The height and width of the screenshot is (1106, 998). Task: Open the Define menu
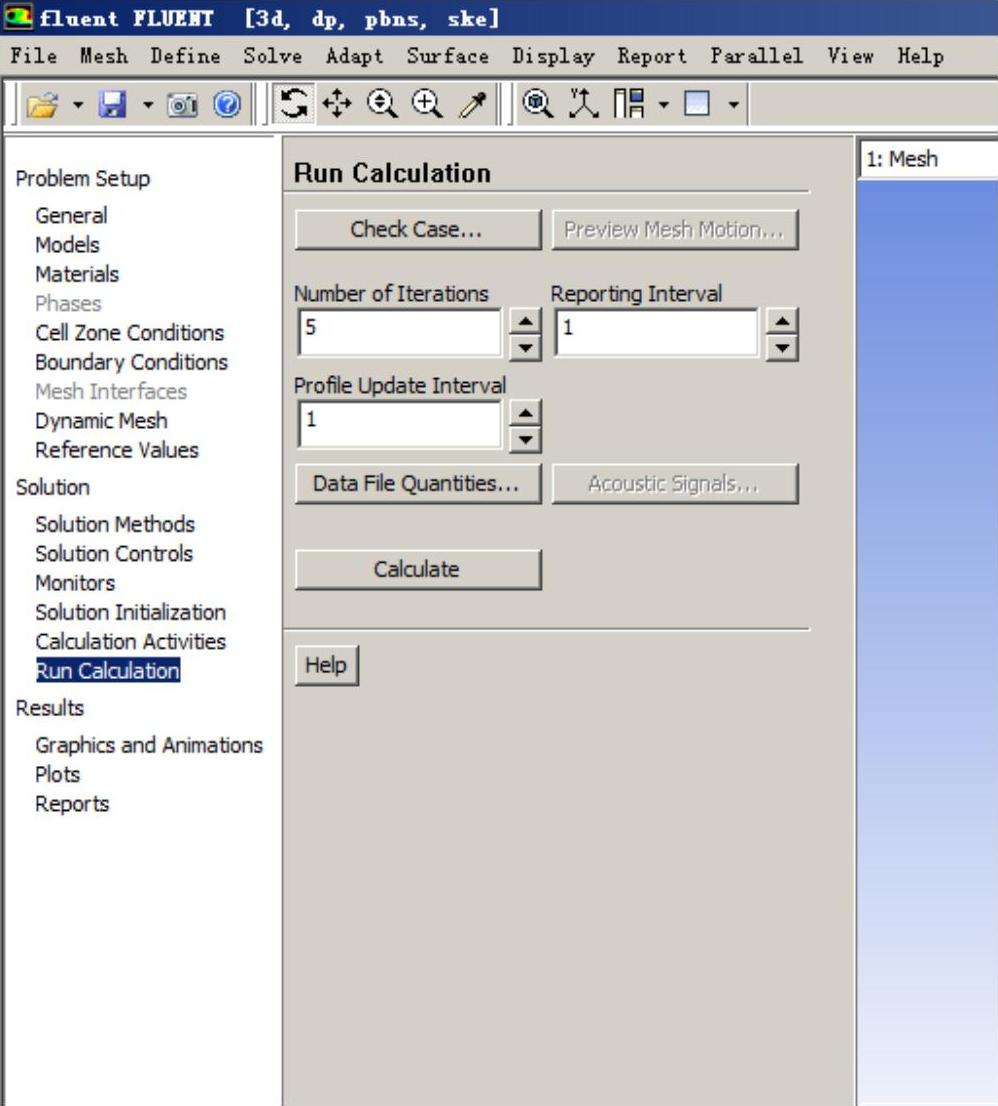(185, 56)
